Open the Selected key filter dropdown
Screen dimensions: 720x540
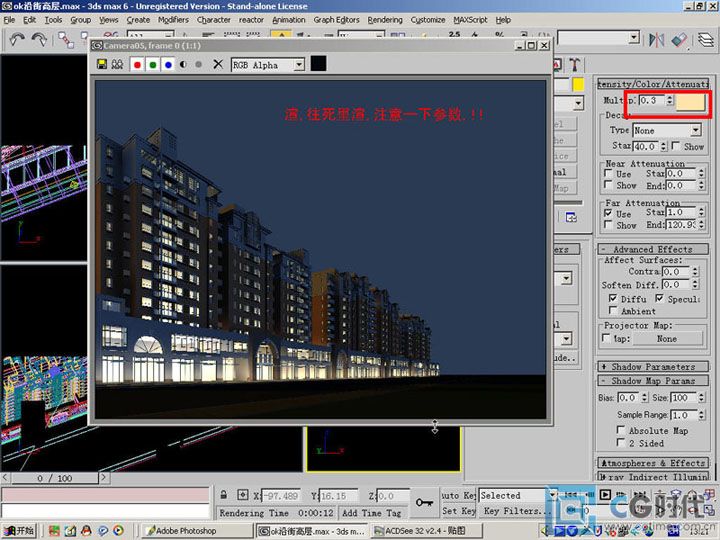[552, 495]
